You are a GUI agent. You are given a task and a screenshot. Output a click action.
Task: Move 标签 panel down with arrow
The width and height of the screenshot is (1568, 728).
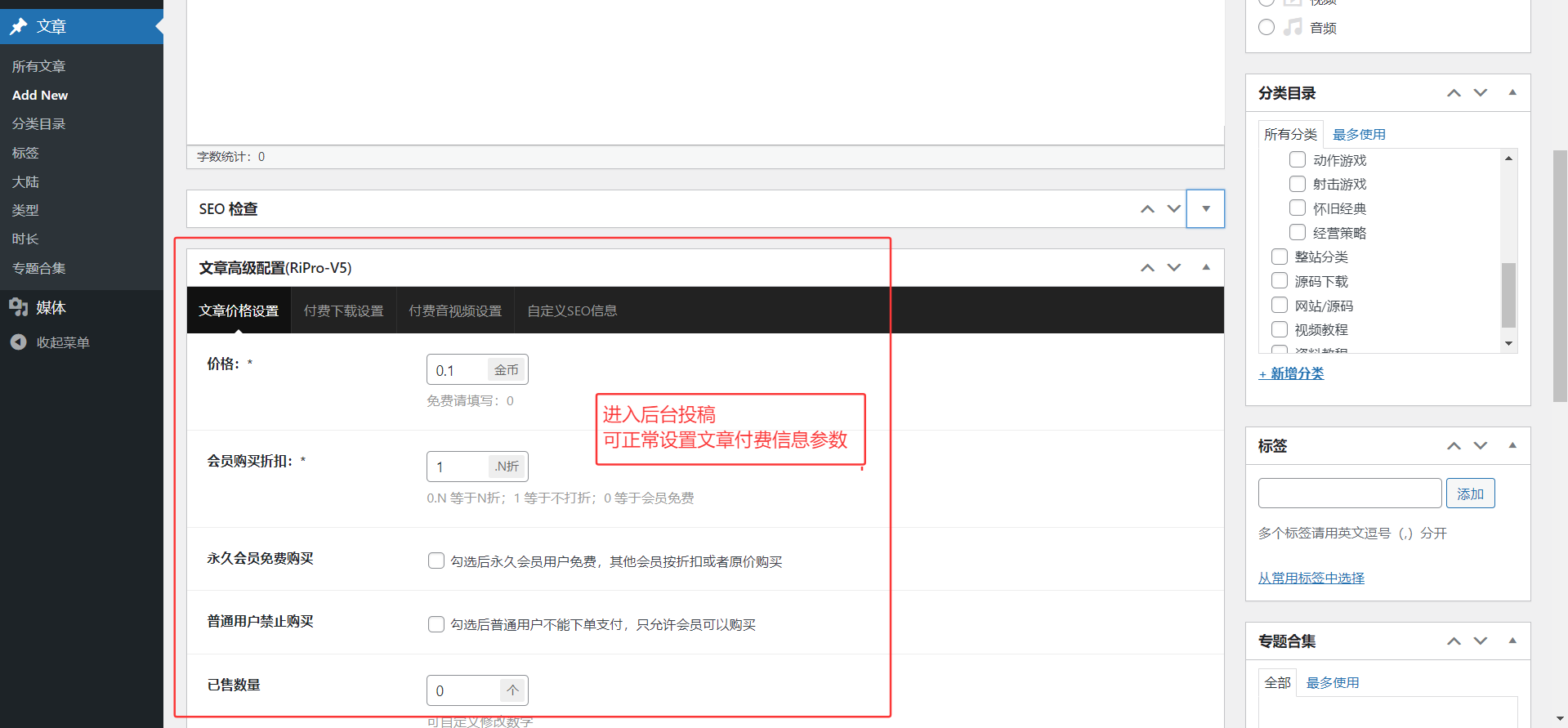pos(1481,446)
